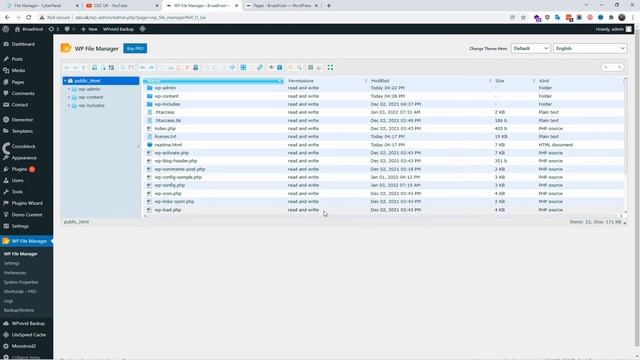Viewport: 640px width, 360px height.
Task: Open the language dropdown set to English
Action: 590,49
